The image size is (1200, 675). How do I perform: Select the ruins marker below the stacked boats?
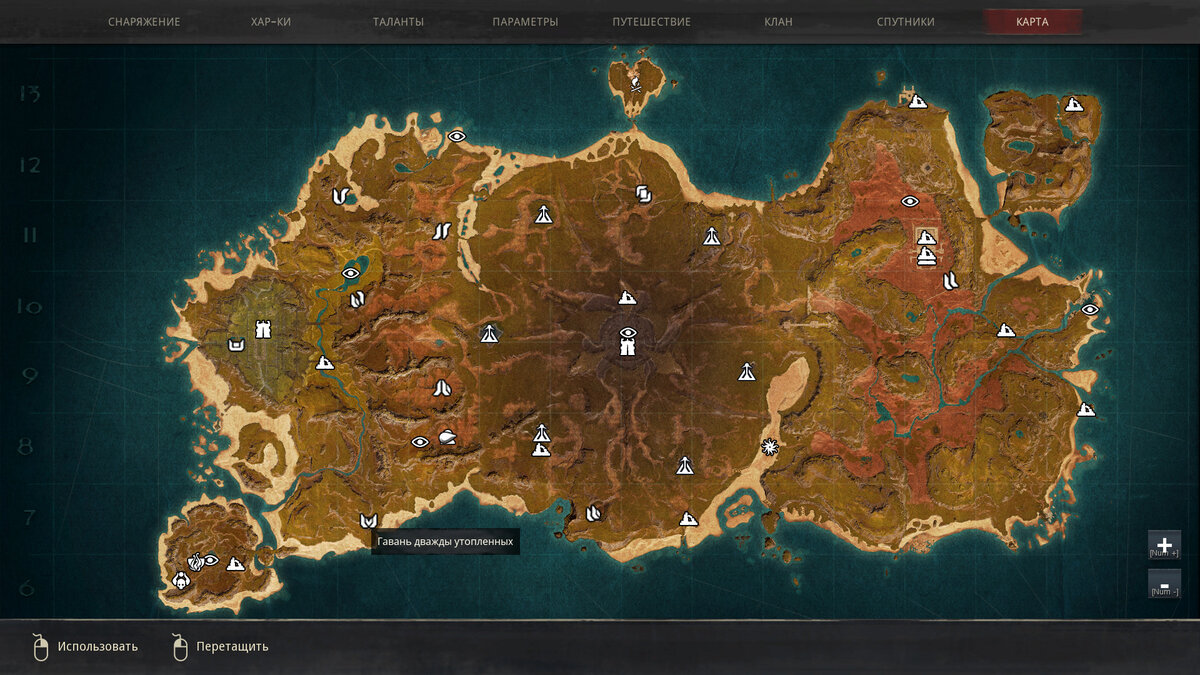[x=950, y=280]
